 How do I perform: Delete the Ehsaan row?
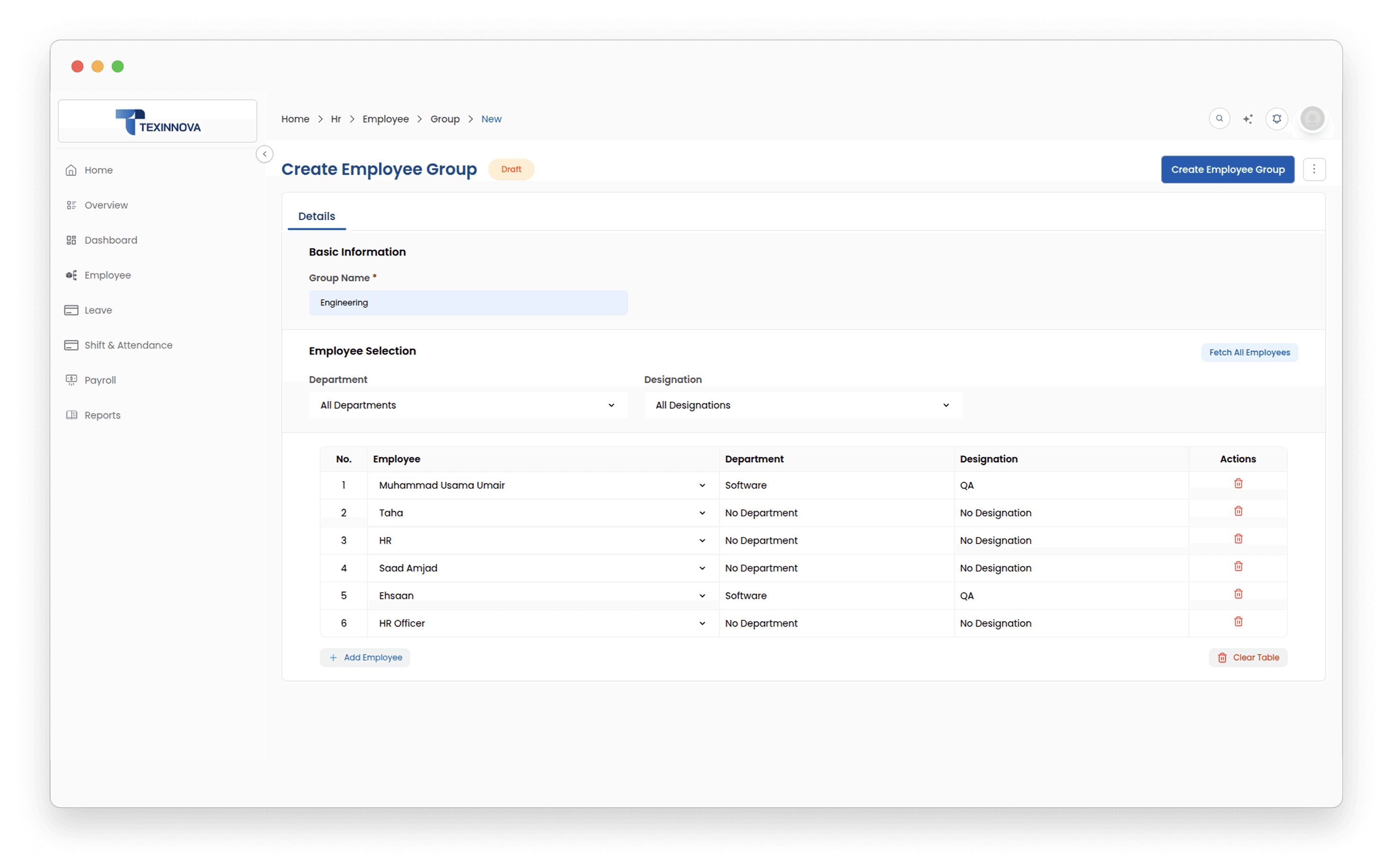pos(1238,594)
